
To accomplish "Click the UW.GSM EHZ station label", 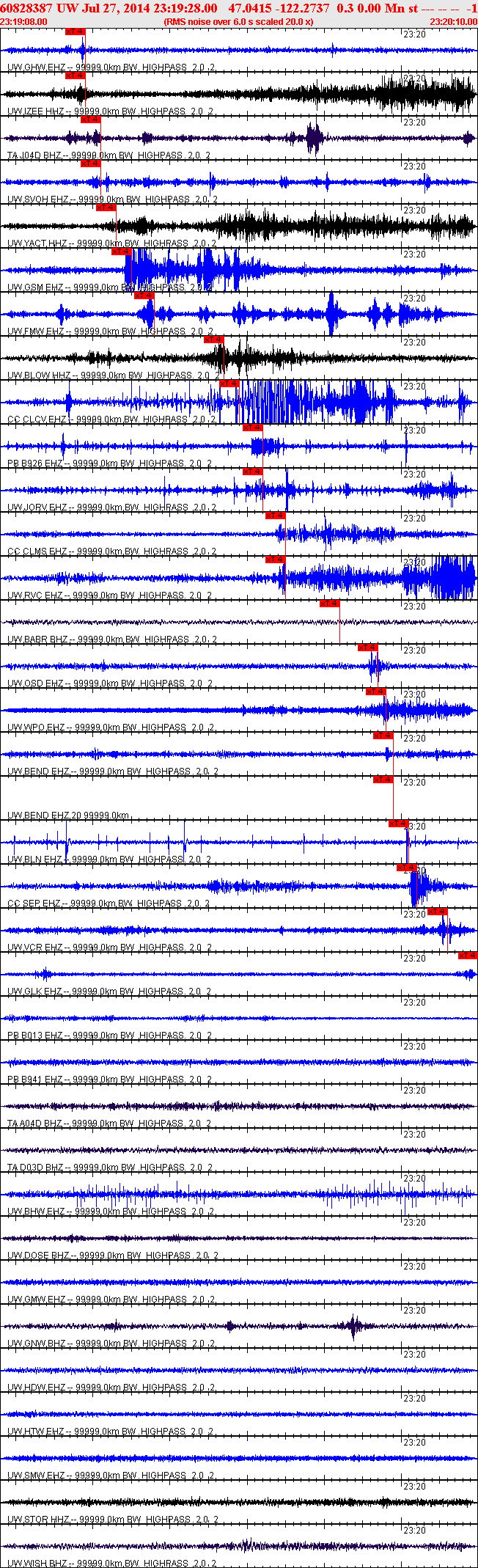I will tap(110, 287).
